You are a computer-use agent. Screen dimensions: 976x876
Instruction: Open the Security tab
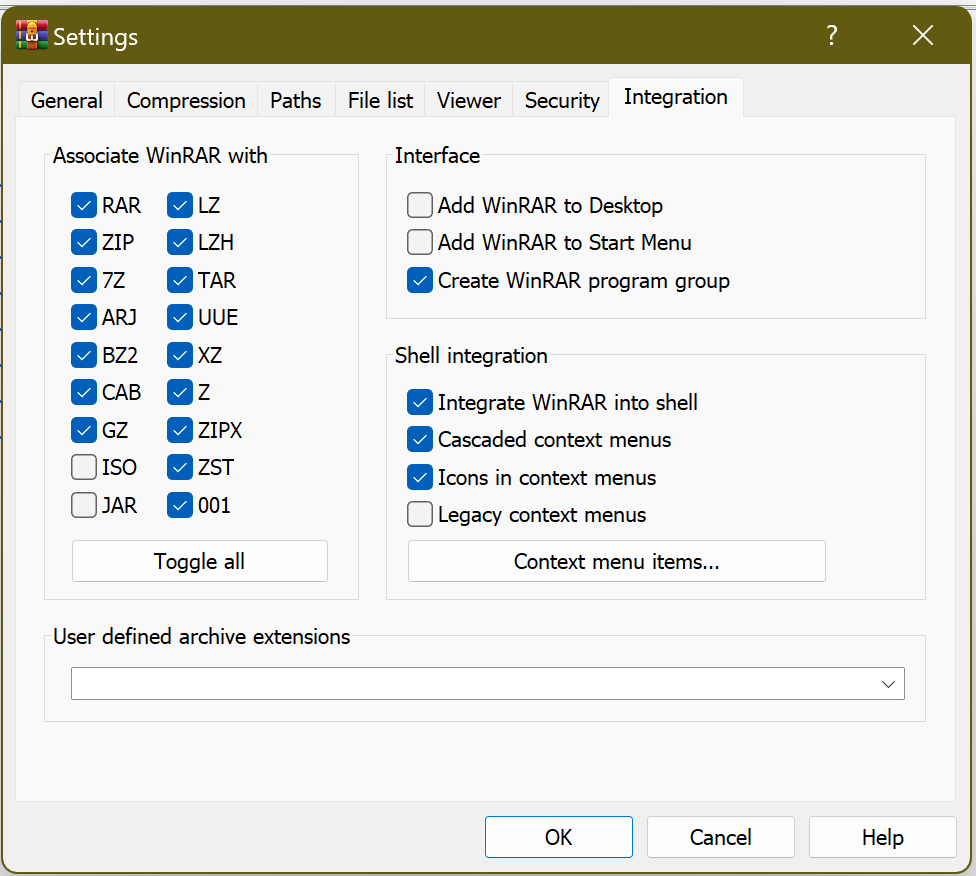pos(561,101)
